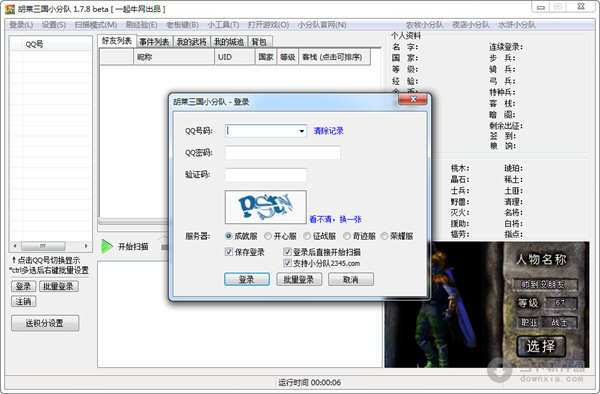Click the 运行时间 status bar text

pos(310,382)
